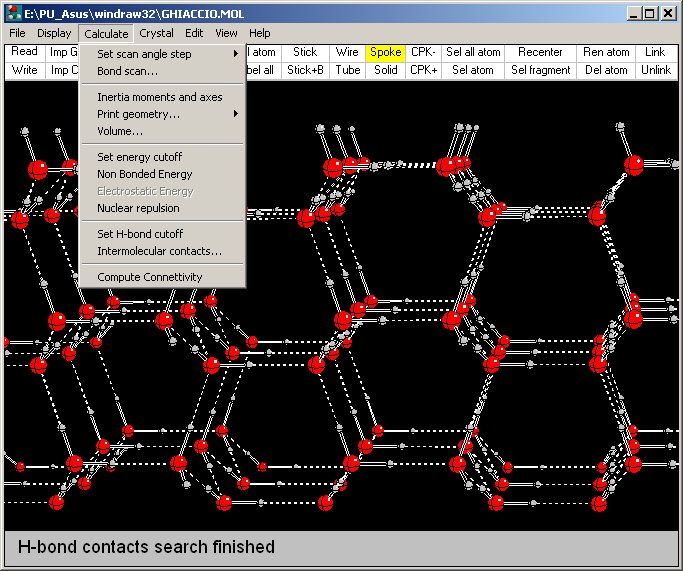Click the Sel atom button
Screen dimensions: 683x571
[473, 70]
